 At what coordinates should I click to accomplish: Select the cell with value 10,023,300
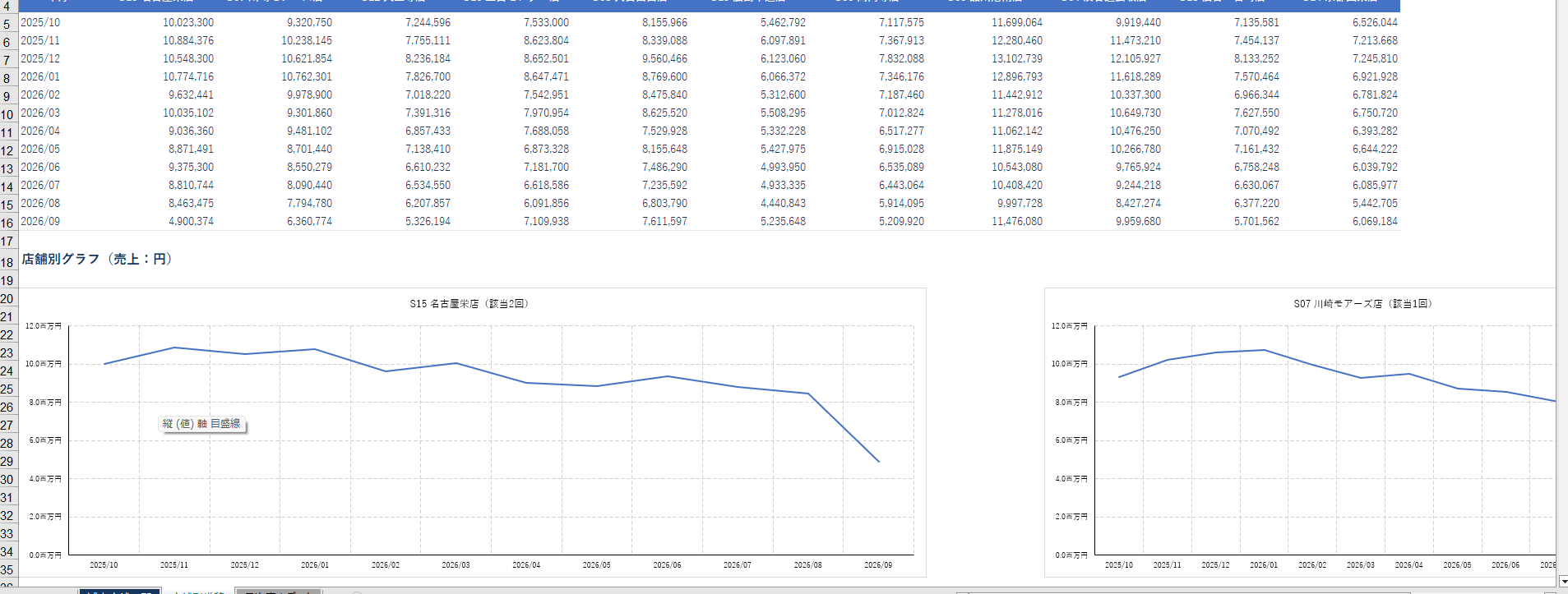pyautogui.click(x=188, y=22)
